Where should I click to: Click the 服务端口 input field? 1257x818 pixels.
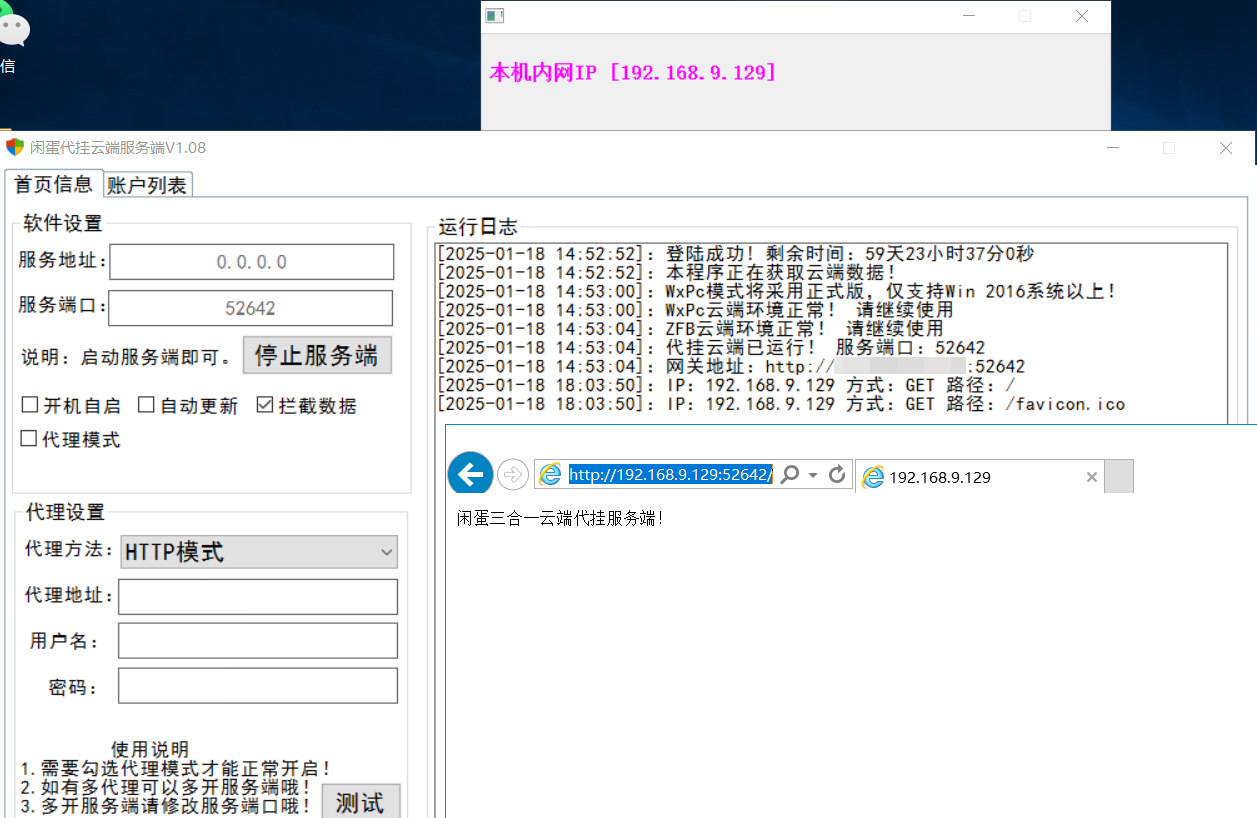[250, 308]
